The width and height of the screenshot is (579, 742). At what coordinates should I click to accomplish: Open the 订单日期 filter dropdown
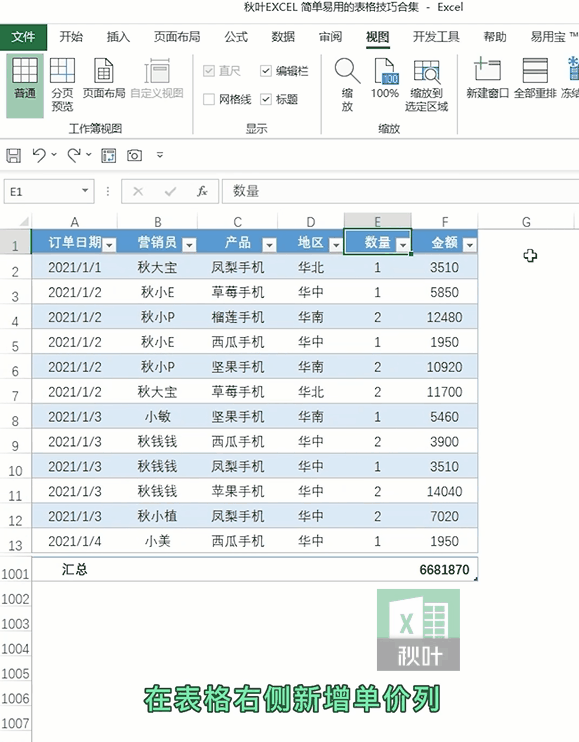pyautogui.click(x=109, y=245)
